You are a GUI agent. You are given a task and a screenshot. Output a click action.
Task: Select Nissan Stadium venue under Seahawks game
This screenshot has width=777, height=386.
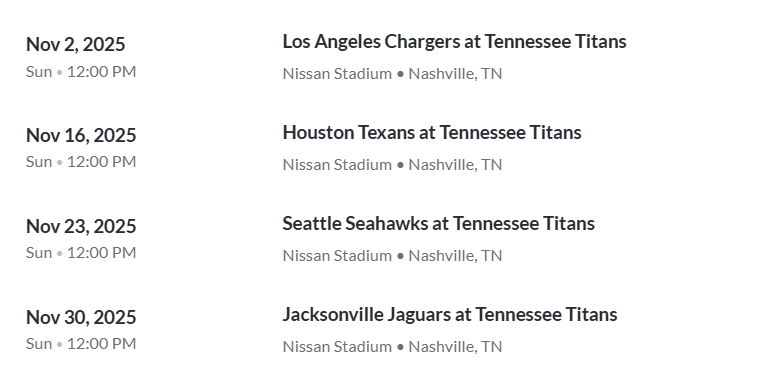click(x=337, y=256)
